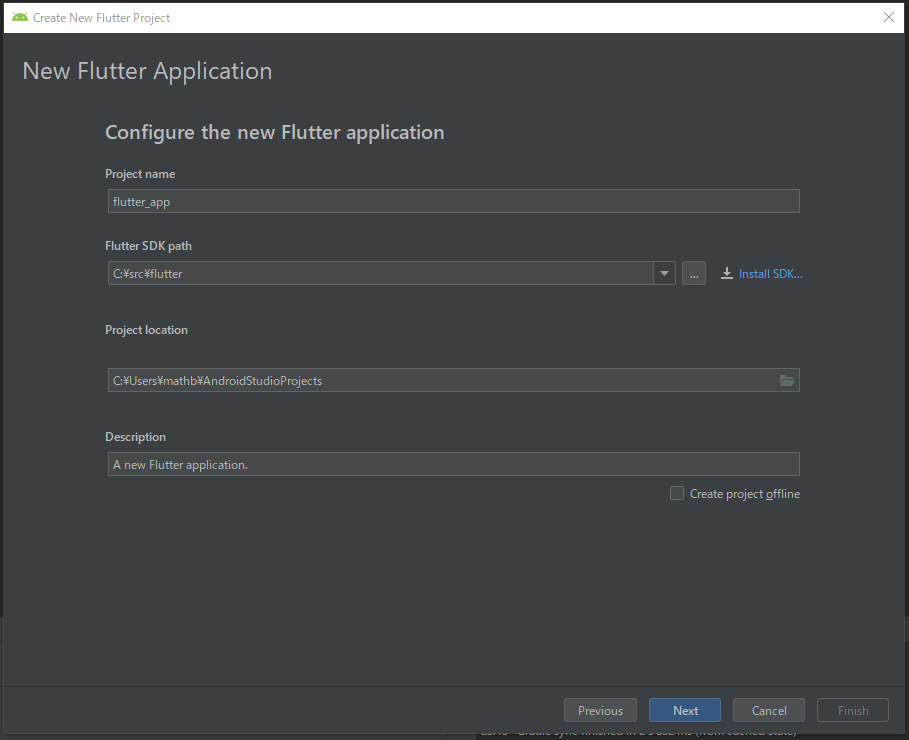The width and height of the screenshot is (909, 740).
Task: Click the Description field
Action: tap(453, 465)
